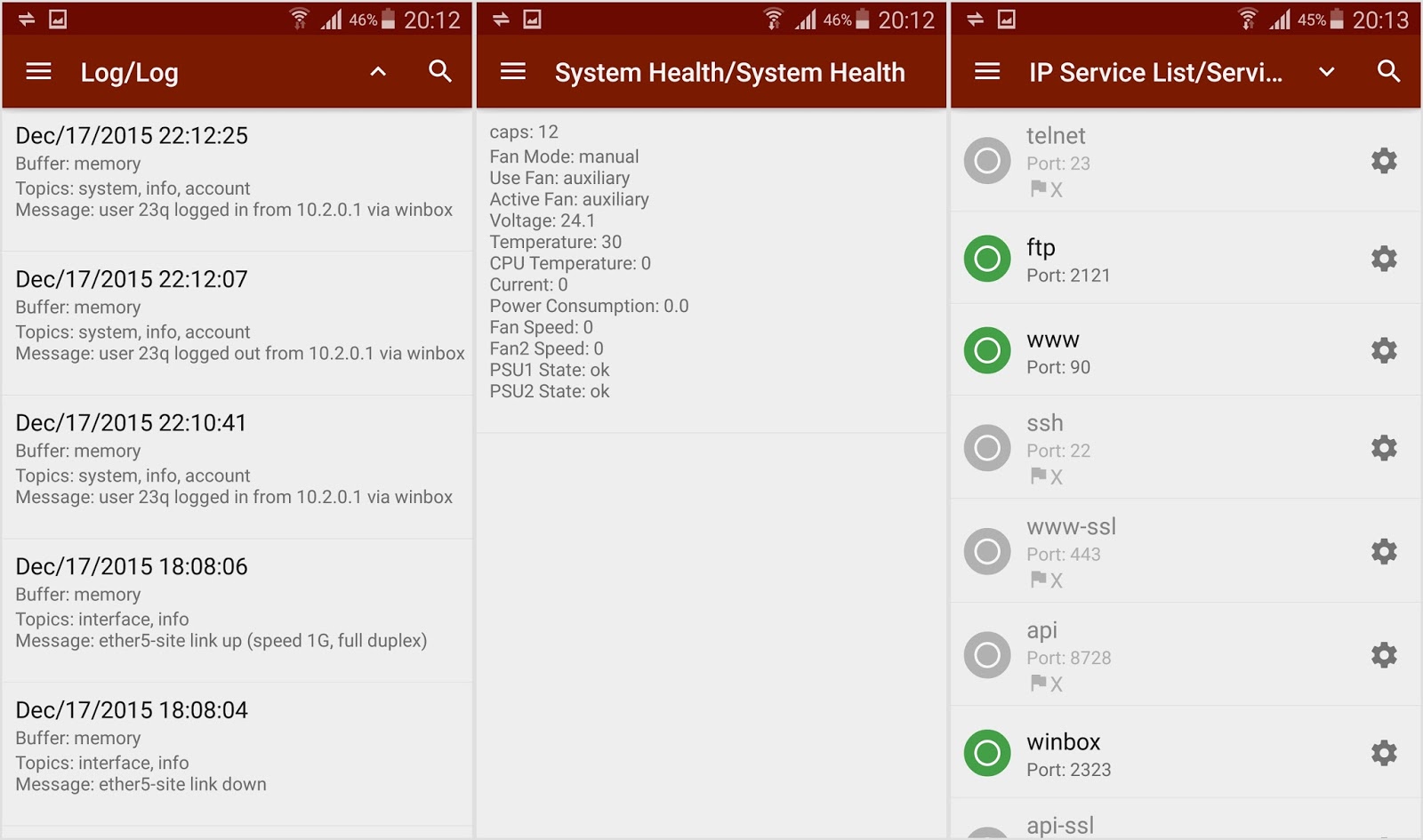Click the flag icon under api
Image resolution: width=1423 pixels, height=840 pixels.
coord(1038,683)
